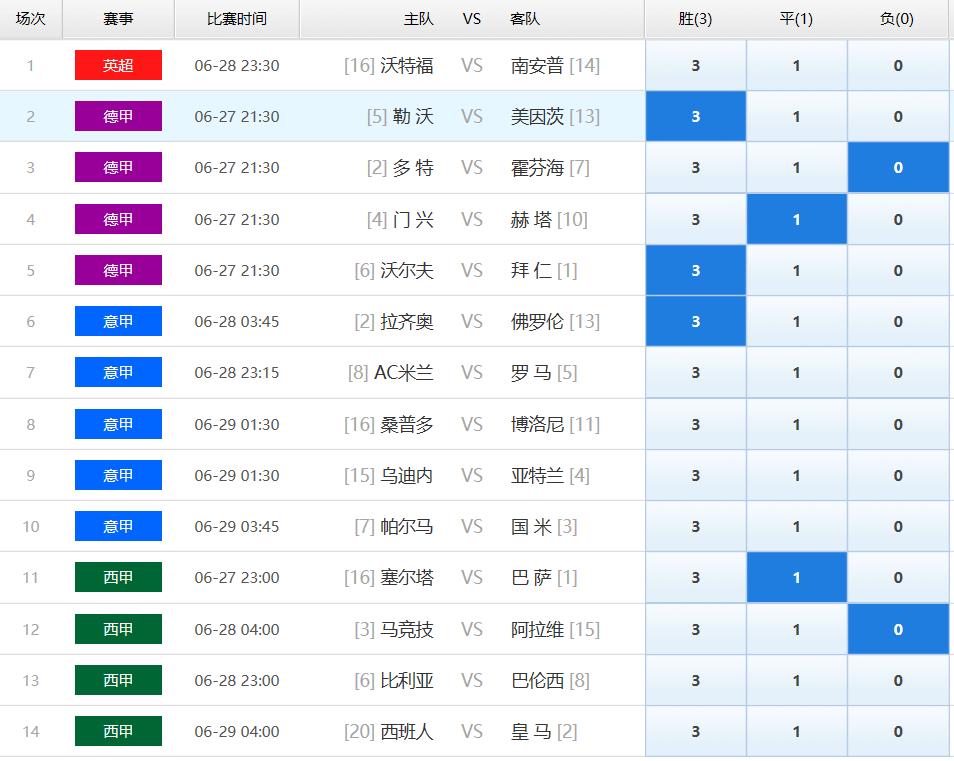Click the 平(1) column header
This screenshot has width=954, height=761.
[x=796, y=19]
